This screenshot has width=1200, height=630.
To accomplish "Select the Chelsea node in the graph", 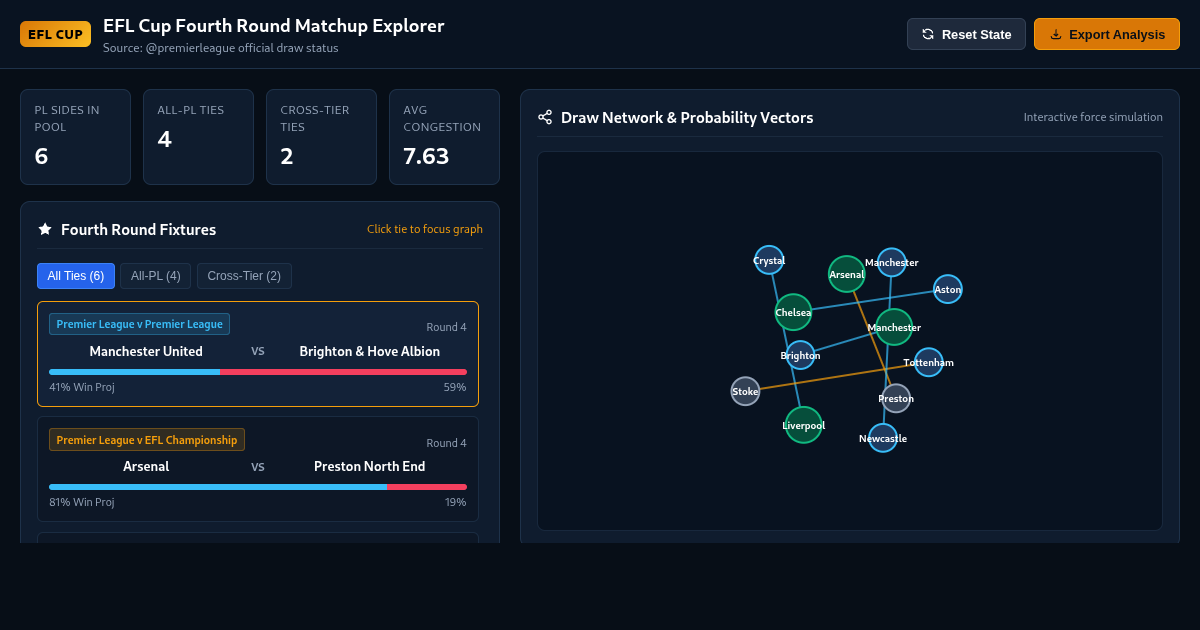I will click(x=794, y=312).
